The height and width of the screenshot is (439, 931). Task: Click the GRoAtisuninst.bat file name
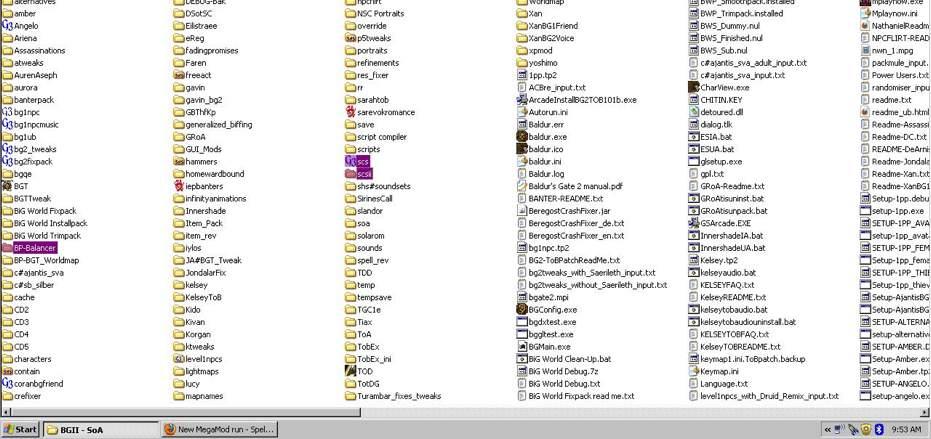point(732,198)
